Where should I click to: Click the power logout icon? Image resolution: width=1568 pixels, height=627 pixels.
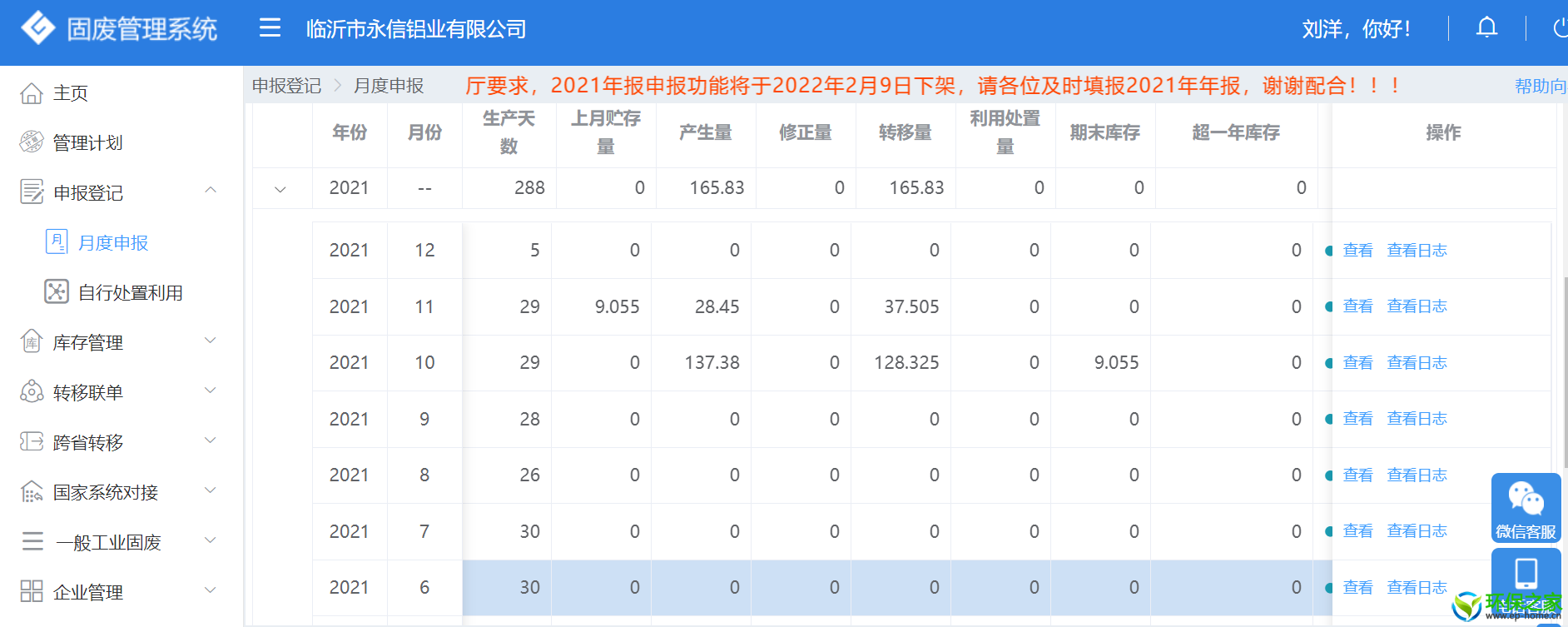1560,28
